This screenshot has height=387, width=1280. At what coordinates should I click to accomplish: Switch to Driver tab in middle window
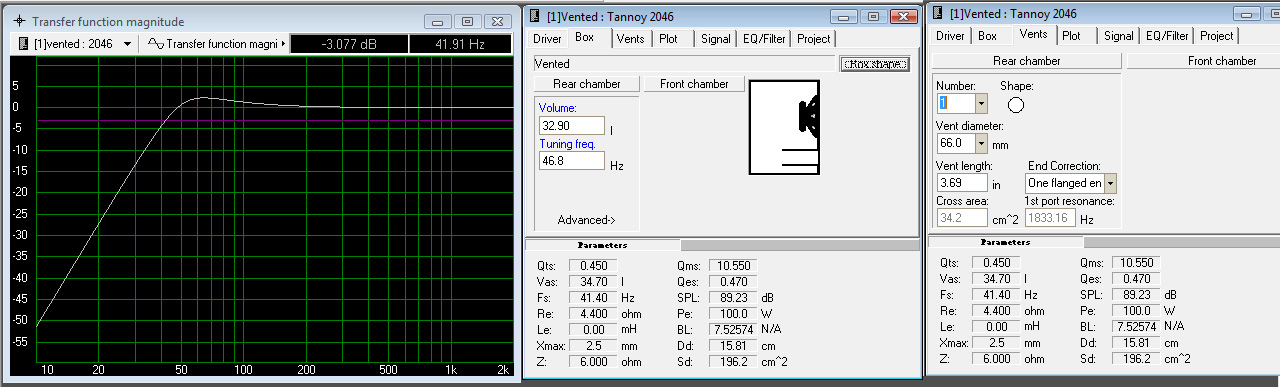547,38
